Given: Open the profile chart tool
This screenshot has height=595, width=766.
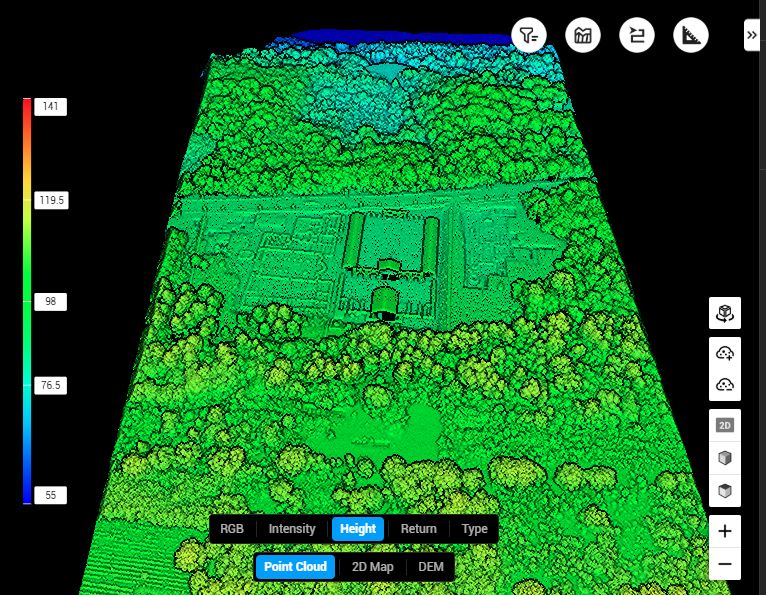Looking at the screenshot, I should click(582, 36).
